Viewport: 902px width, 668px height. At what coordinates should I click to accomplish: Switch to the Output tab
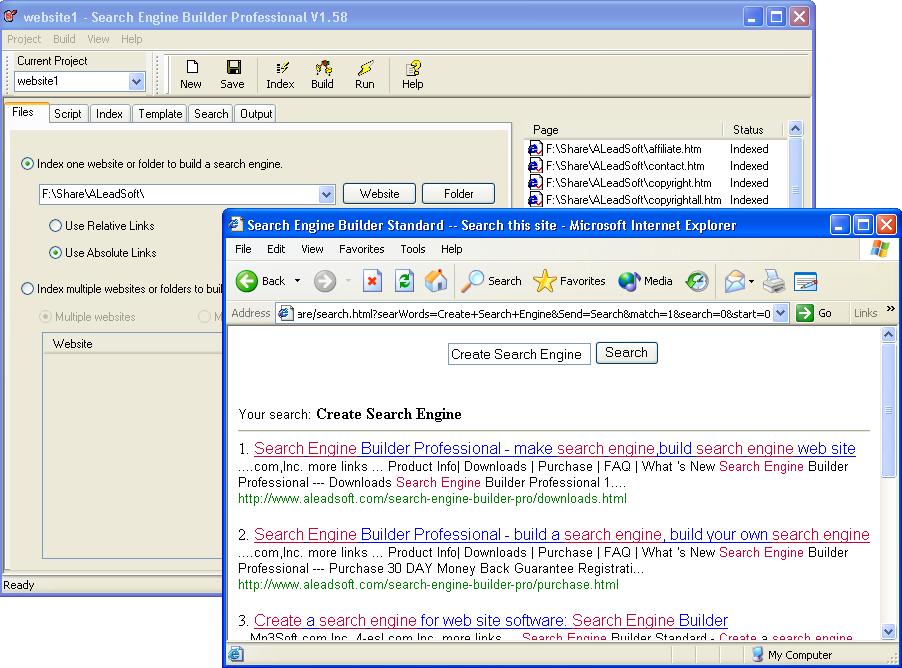coord(256,114)
